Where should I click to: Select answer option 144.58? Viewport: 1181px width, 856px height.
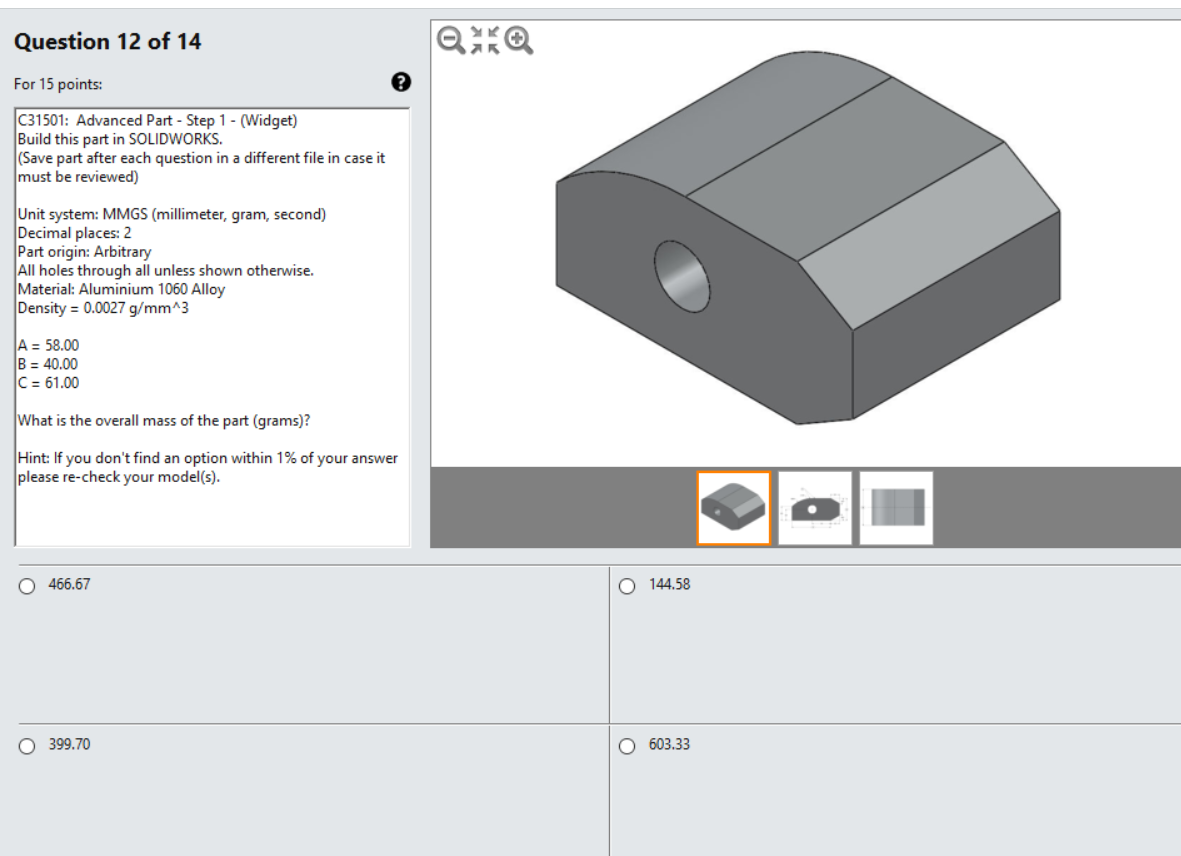[627, 586]
